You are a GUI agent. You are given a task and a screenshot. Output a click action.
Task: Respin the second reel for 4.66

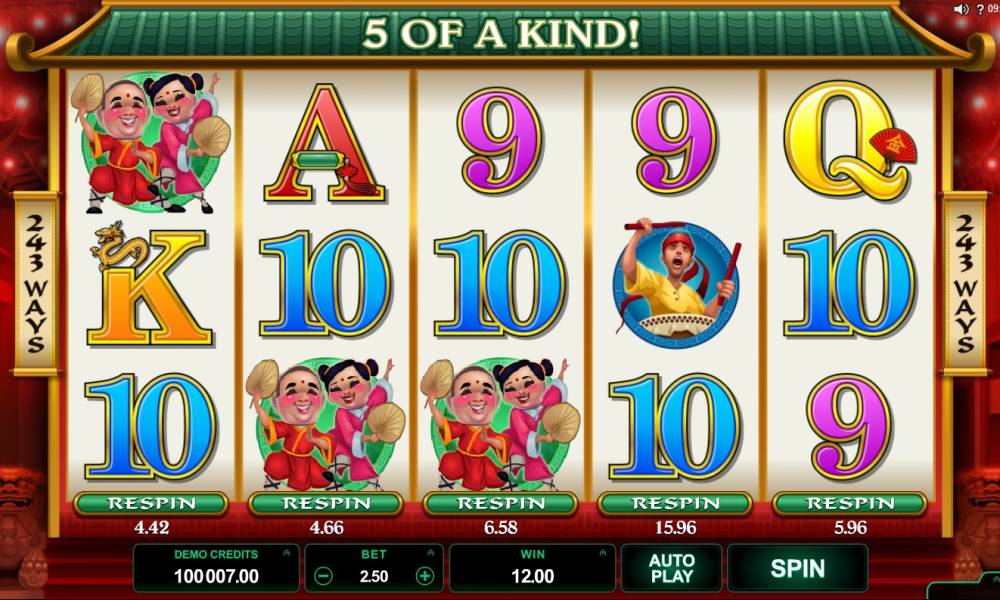coord(326,504)
